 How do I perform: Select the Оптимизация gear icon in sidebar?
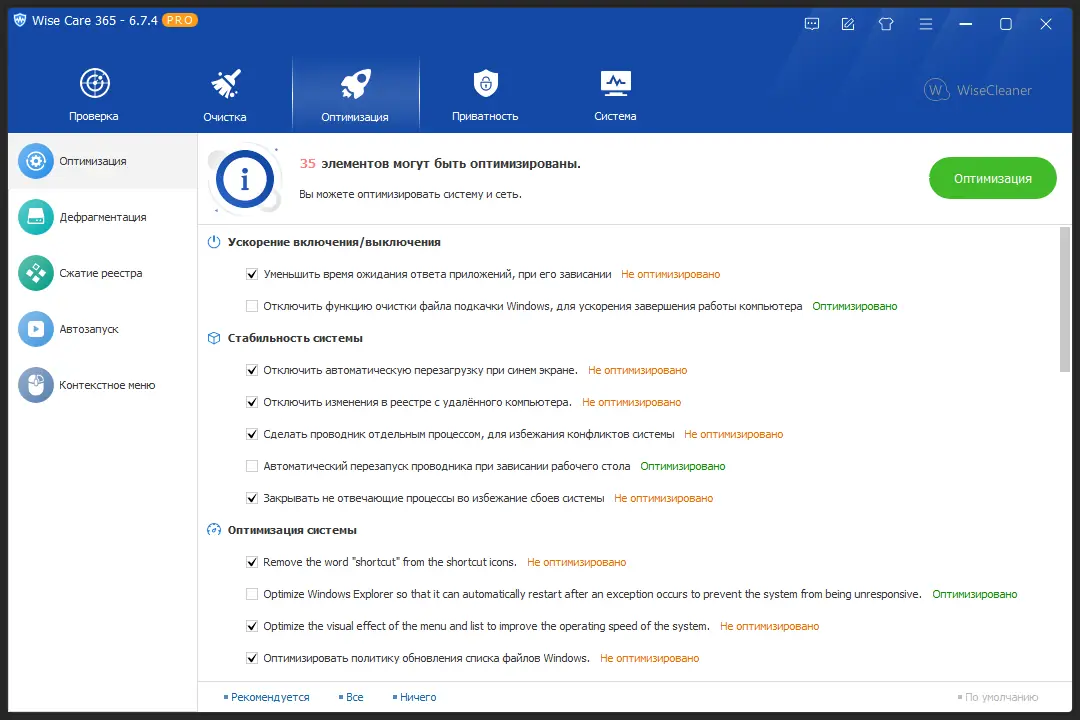pyautogui.click(x=36, y=161)
